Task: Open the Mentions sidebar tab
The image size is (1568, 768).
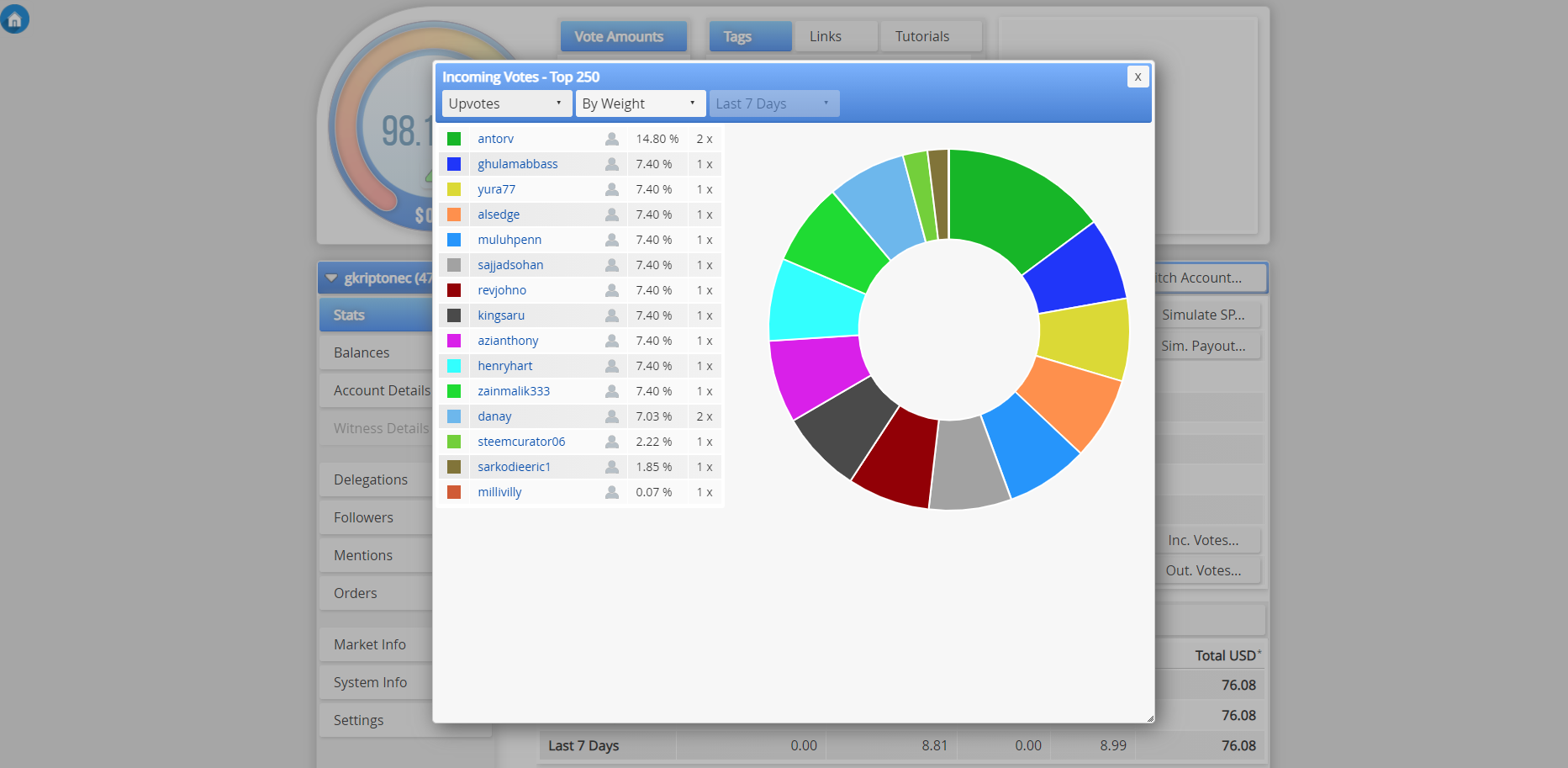Action: [x=376, y=555]
